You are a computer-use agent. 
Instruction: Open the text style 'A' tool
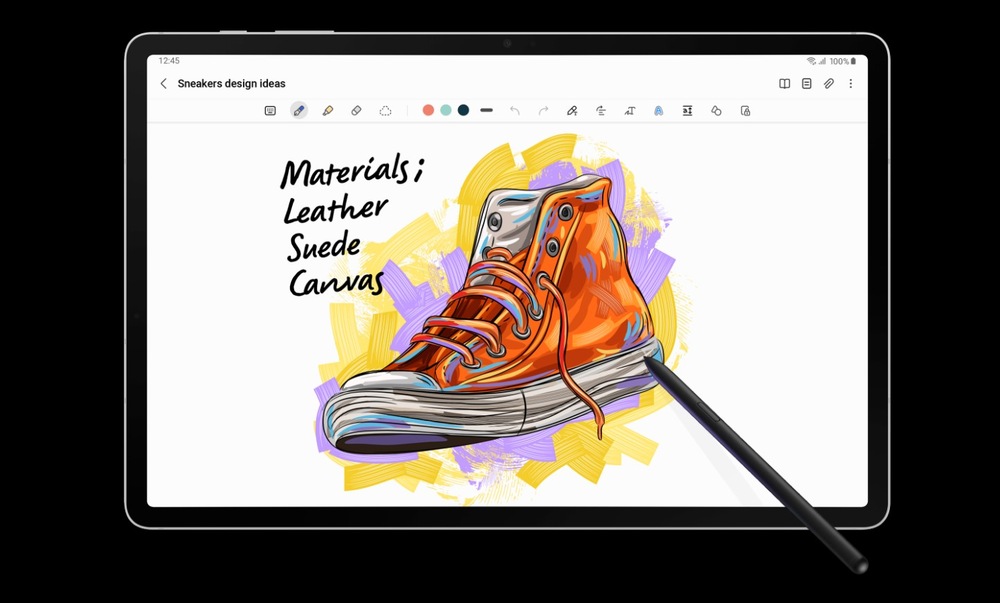(x=658, y=110)
